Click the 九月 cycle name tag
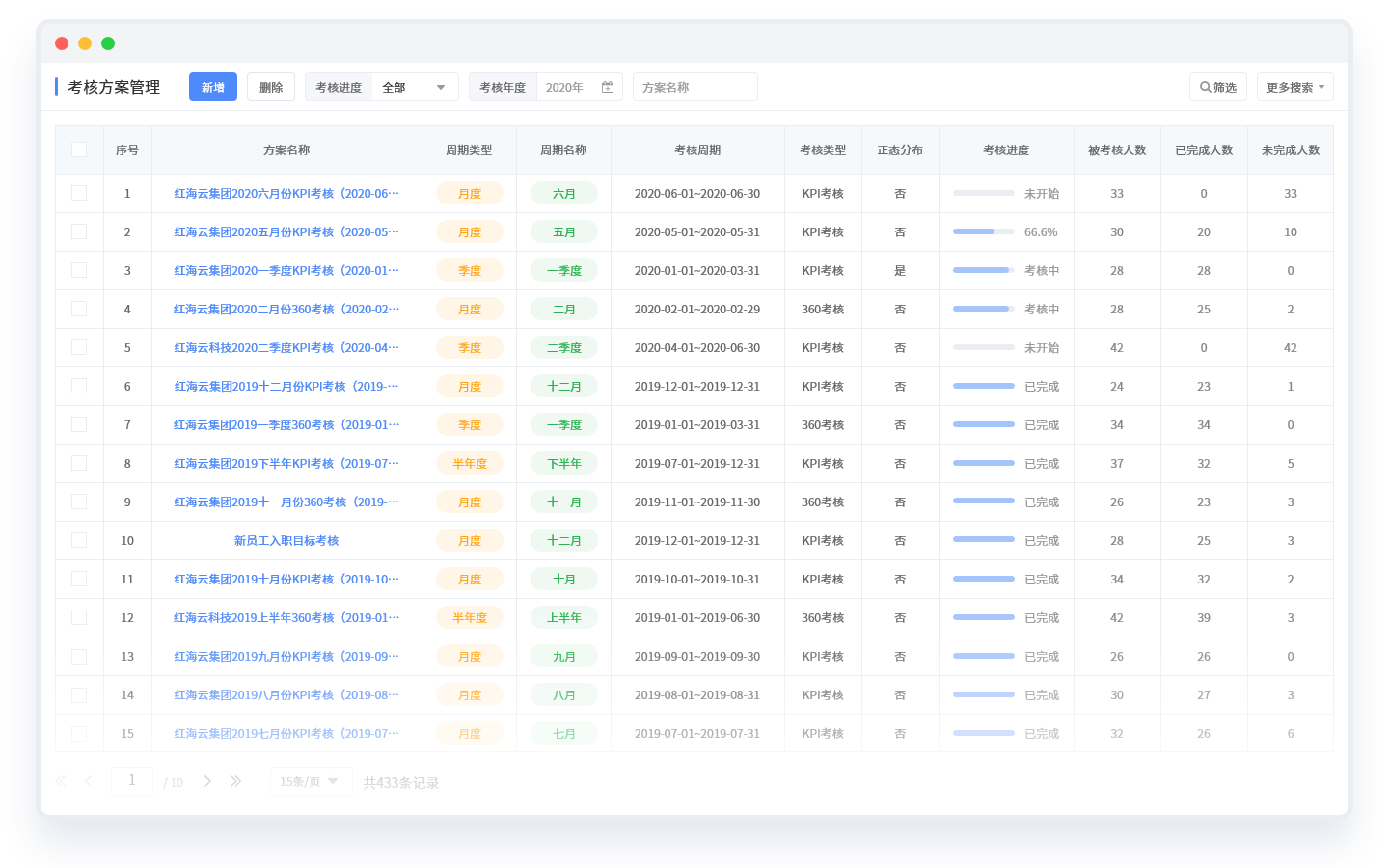This screenshot has height=868, width=1389. click(564, 656)
